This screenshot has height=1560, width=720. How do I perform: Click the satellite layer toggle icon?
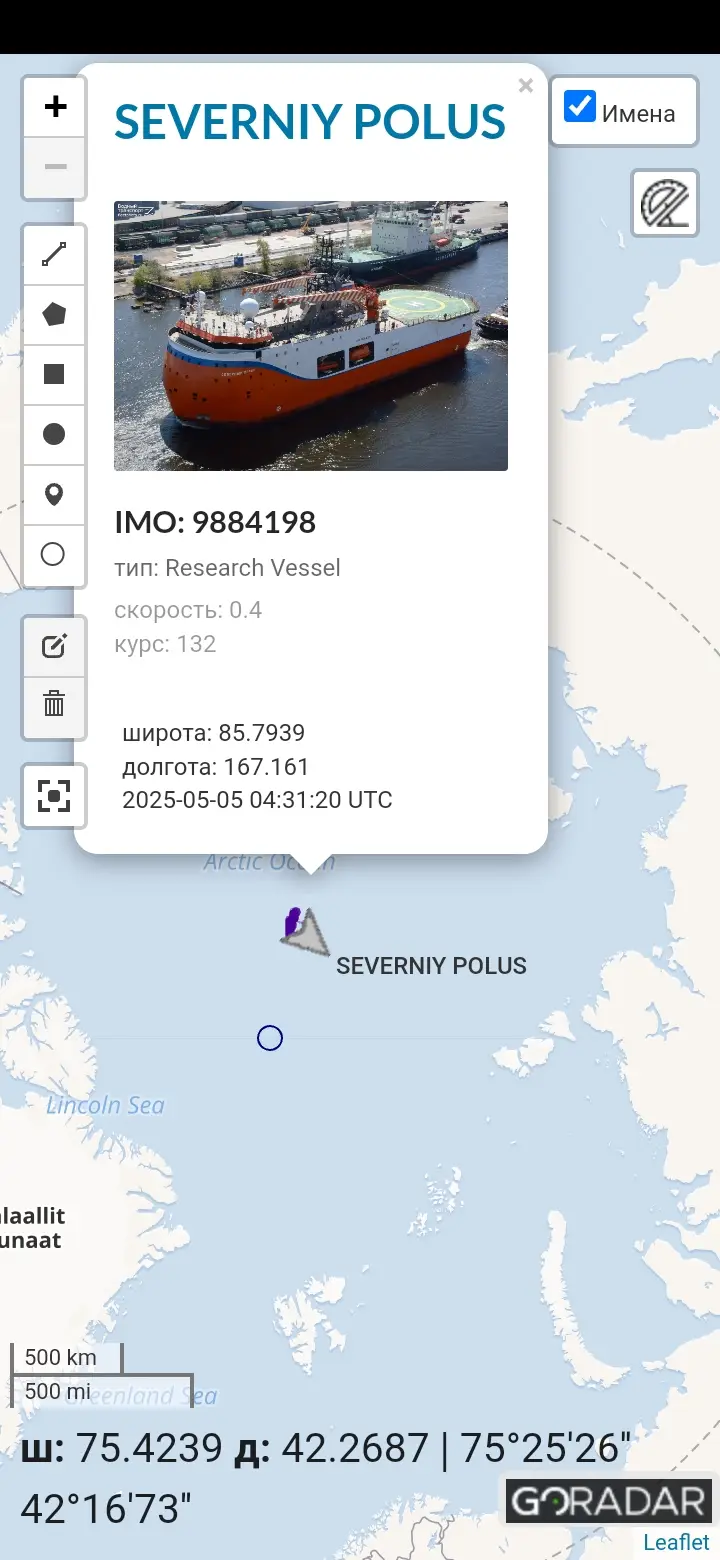(665, 202)
